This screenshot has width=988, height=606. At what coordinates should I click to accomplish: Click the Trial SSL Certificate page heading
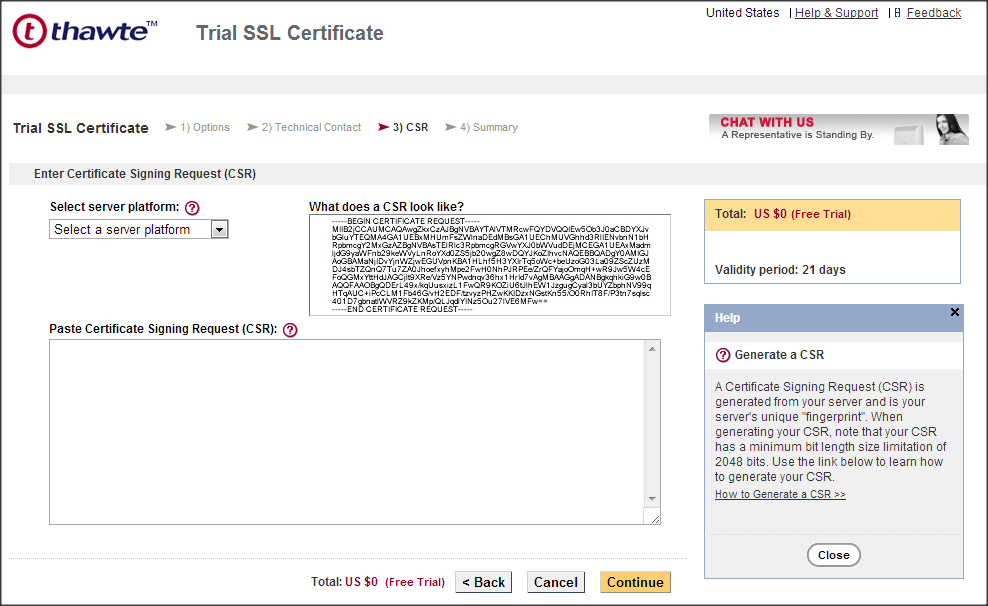[x=290, y=33]
